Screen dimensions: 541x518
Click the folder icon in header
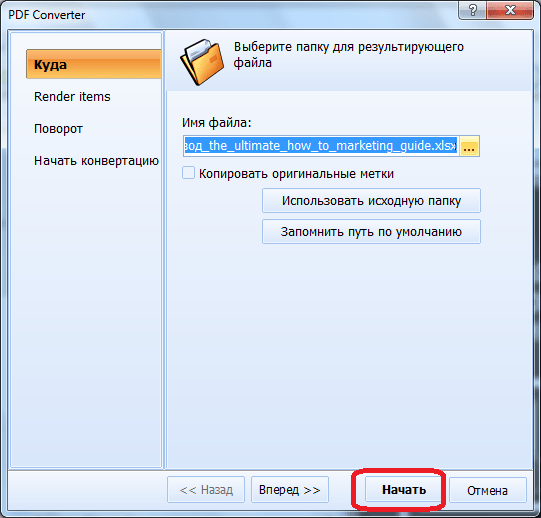click(202, 61)
